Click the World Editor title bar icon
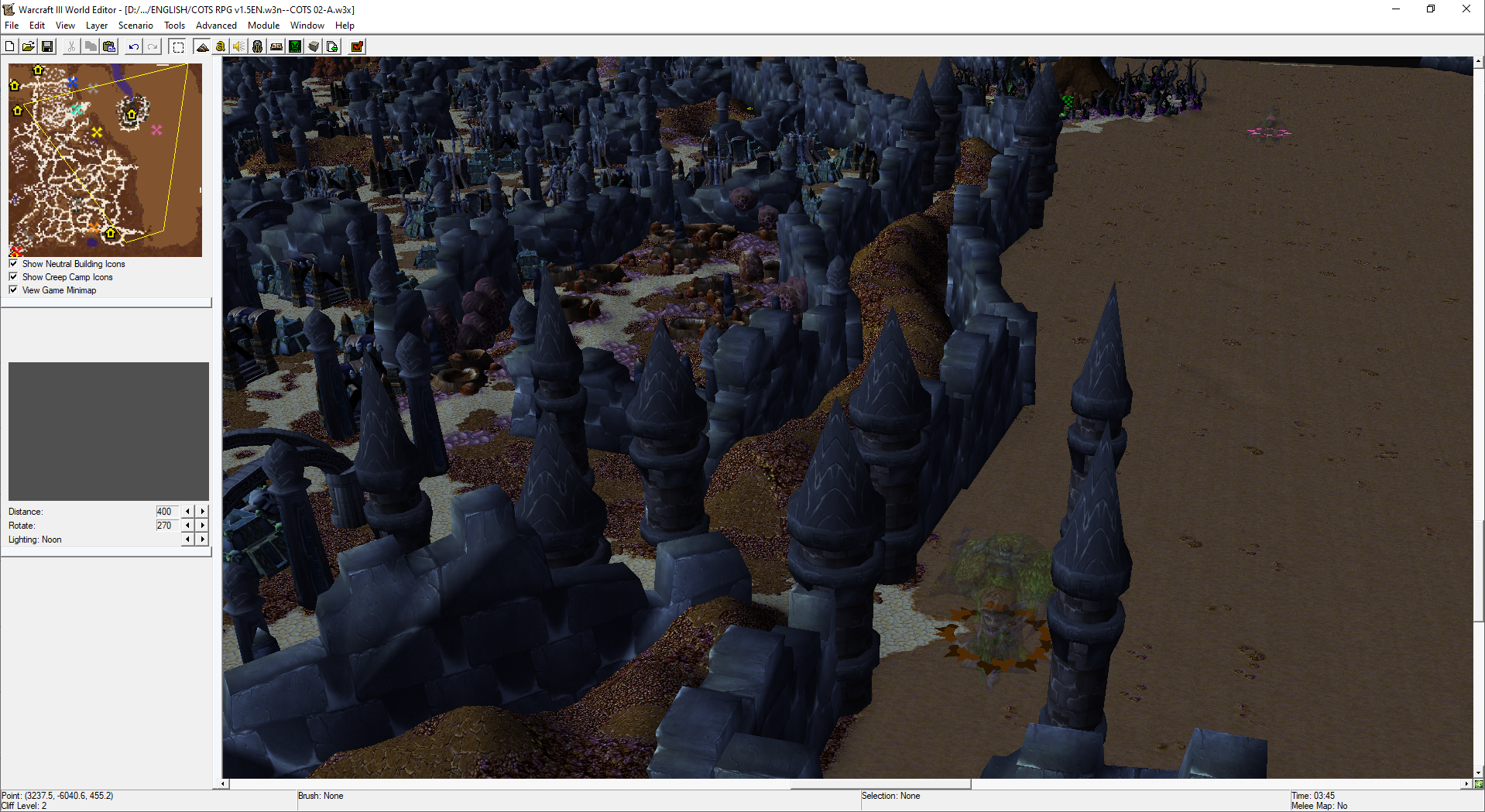1485x812 pixels. (9, 9)
